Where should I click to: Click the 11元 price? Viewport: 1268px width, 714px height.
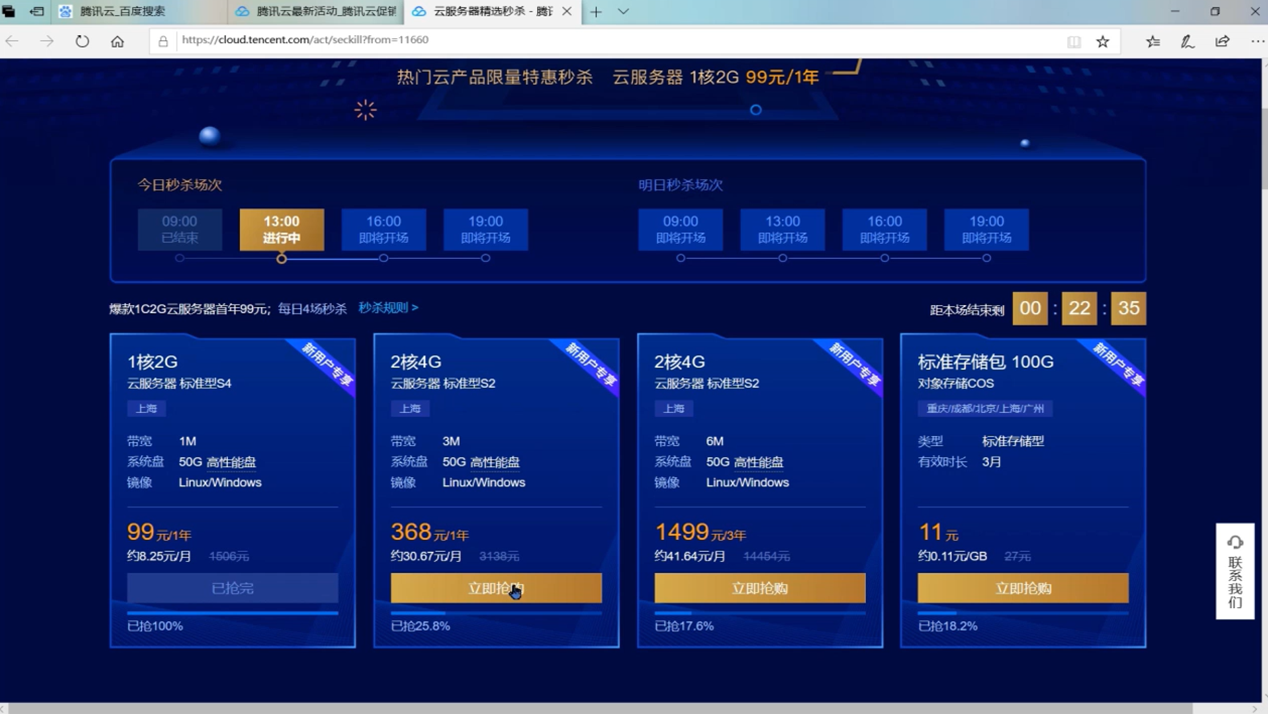[938, 533]
